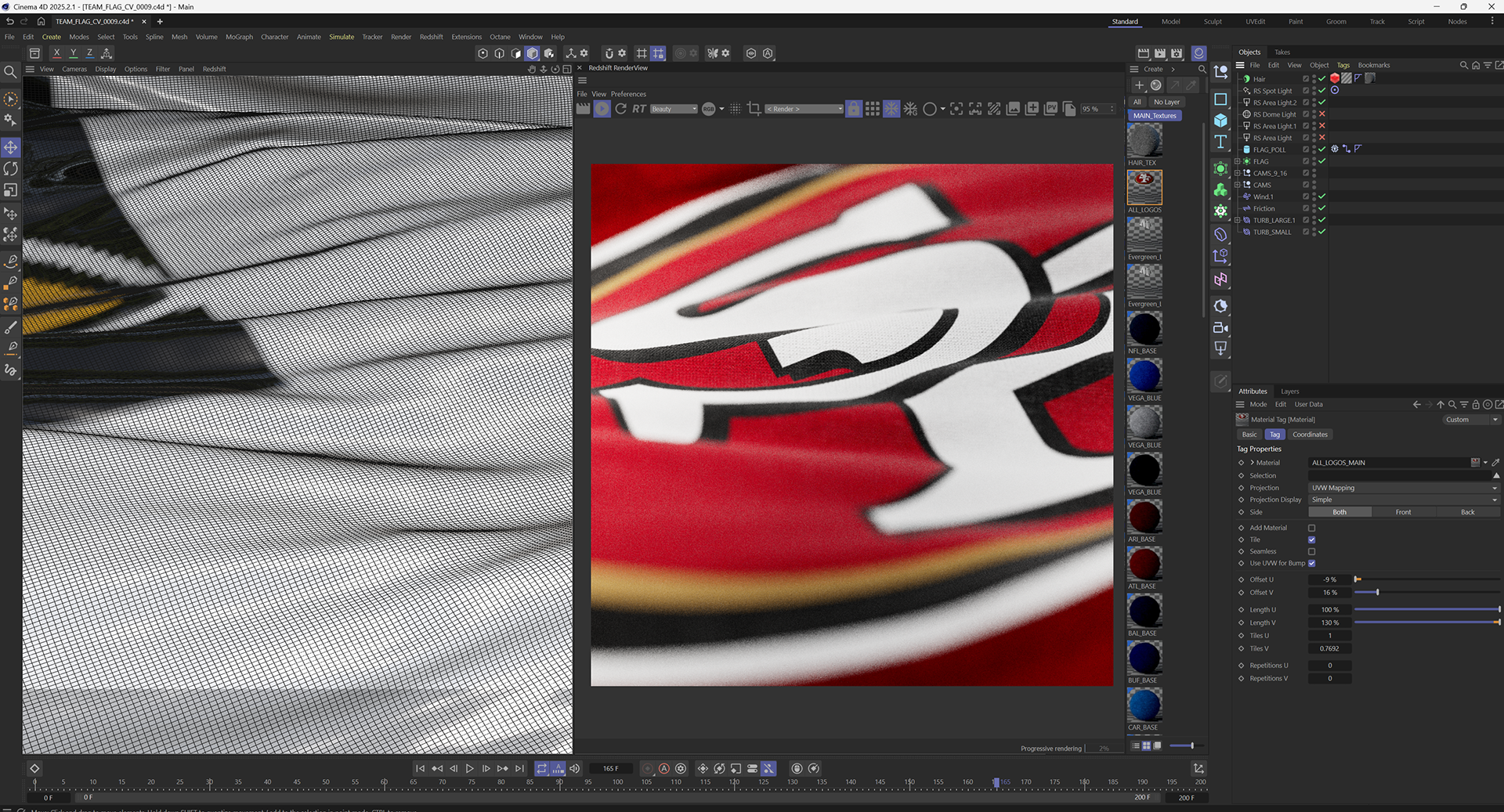Open the Render camera dropdown

[x=804, y=109]
